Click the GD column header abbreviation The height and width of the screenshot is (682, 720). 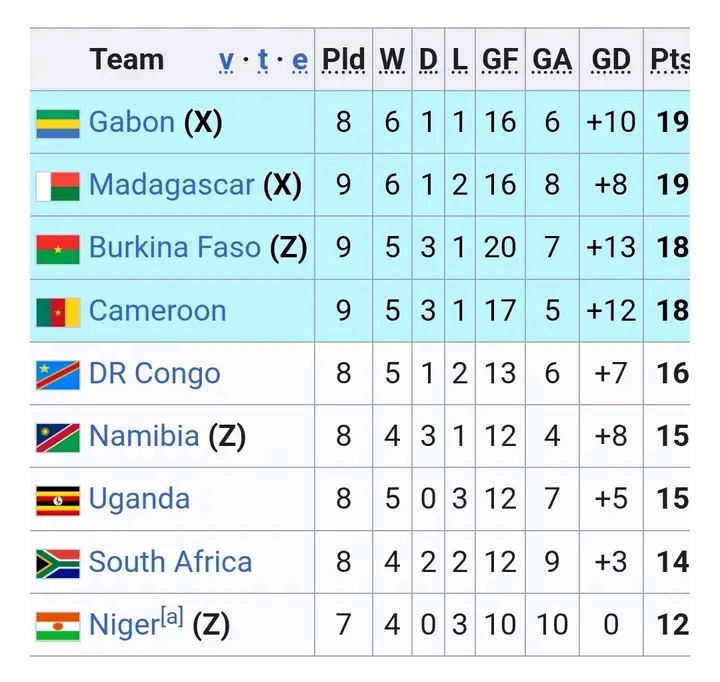click(x=611, y=60)
